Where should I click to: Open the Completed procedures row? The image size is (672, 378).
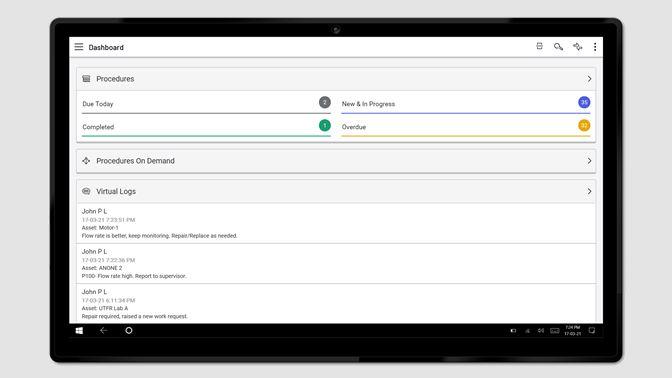click(x=206, y=127)
